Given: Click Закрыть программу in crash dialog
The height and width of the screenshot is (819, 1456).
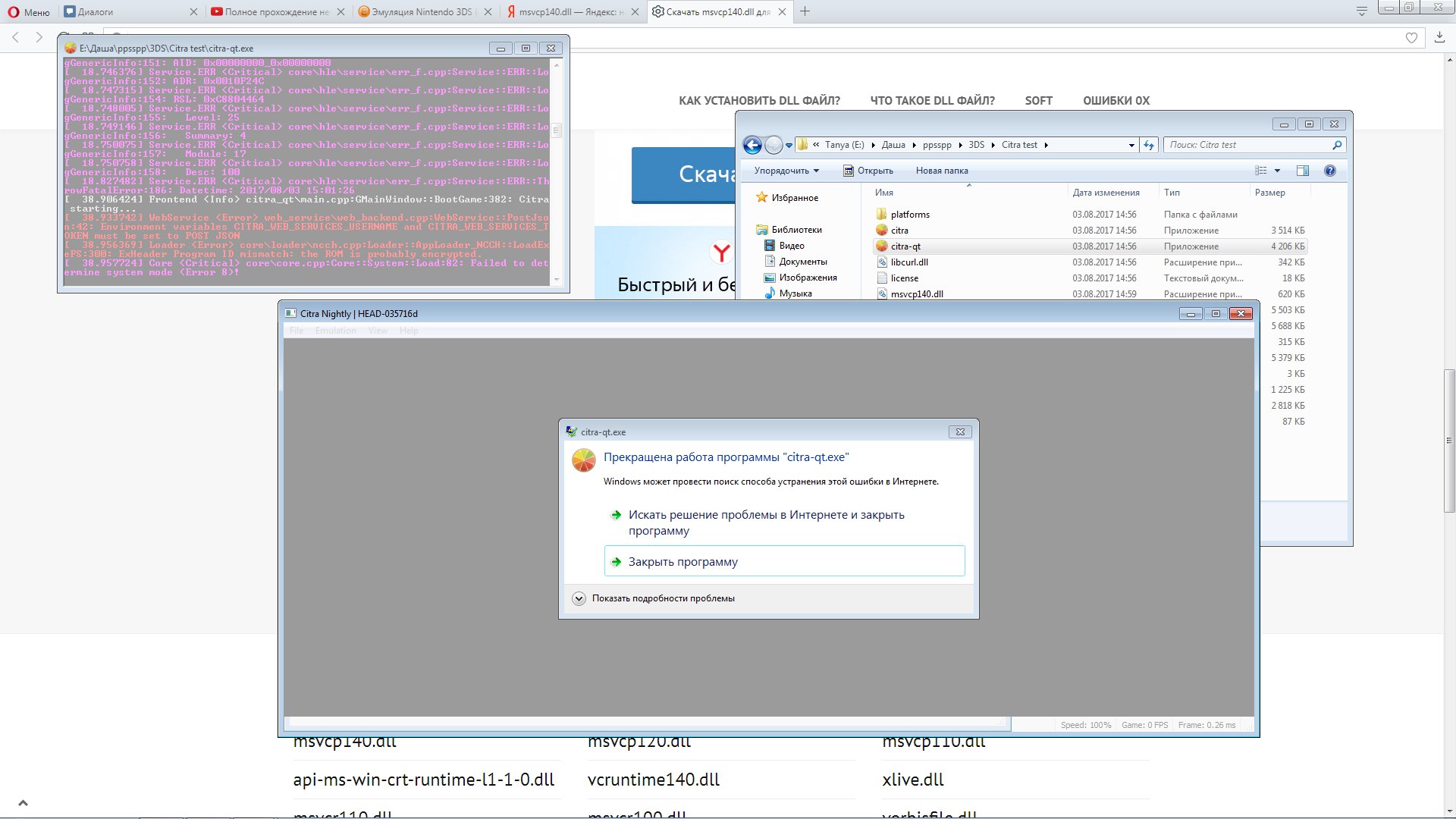Looking at the screenshot, I should (x=784, y=561).
